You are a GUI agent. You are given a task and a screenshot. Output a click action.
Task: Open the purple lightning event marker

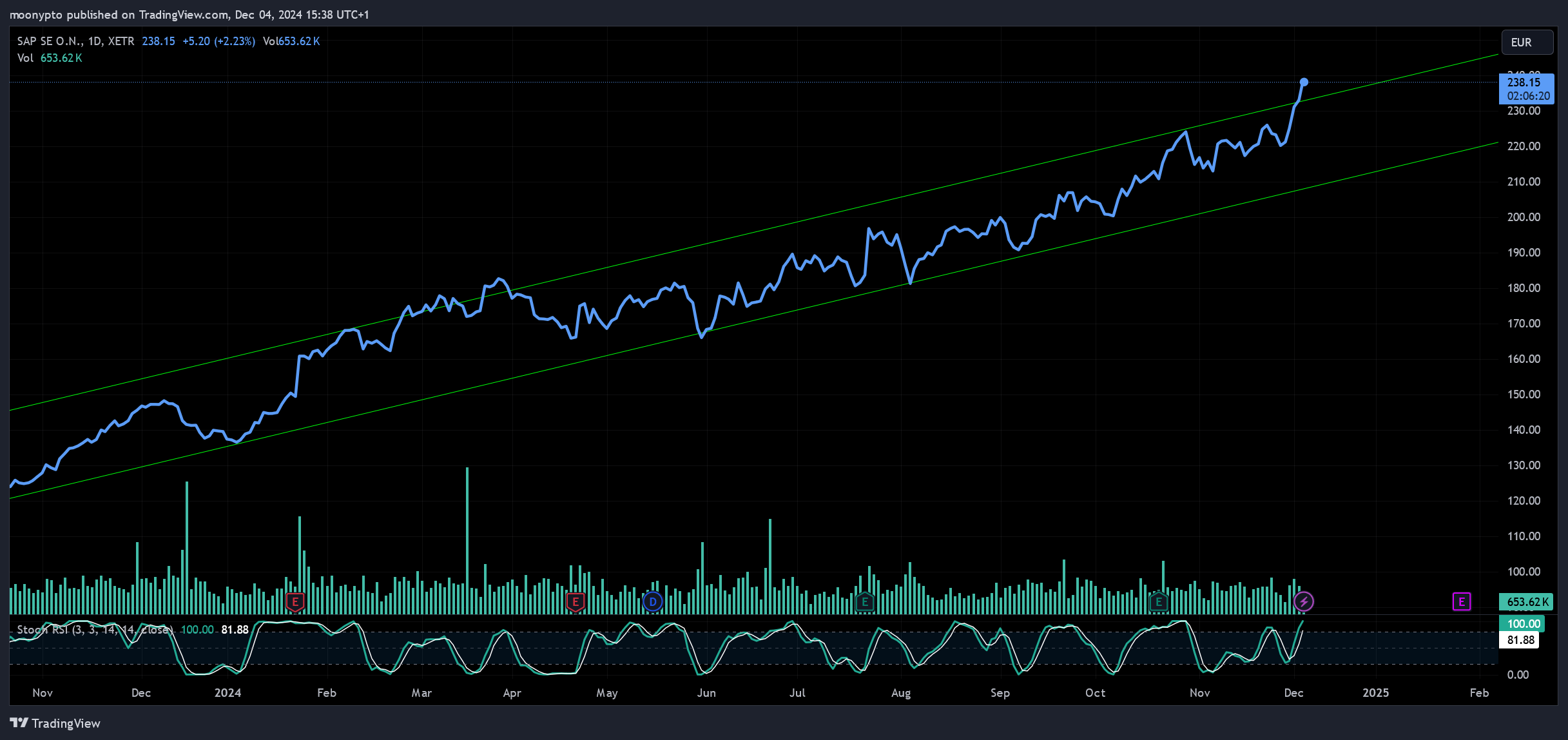click(1304, 602)
